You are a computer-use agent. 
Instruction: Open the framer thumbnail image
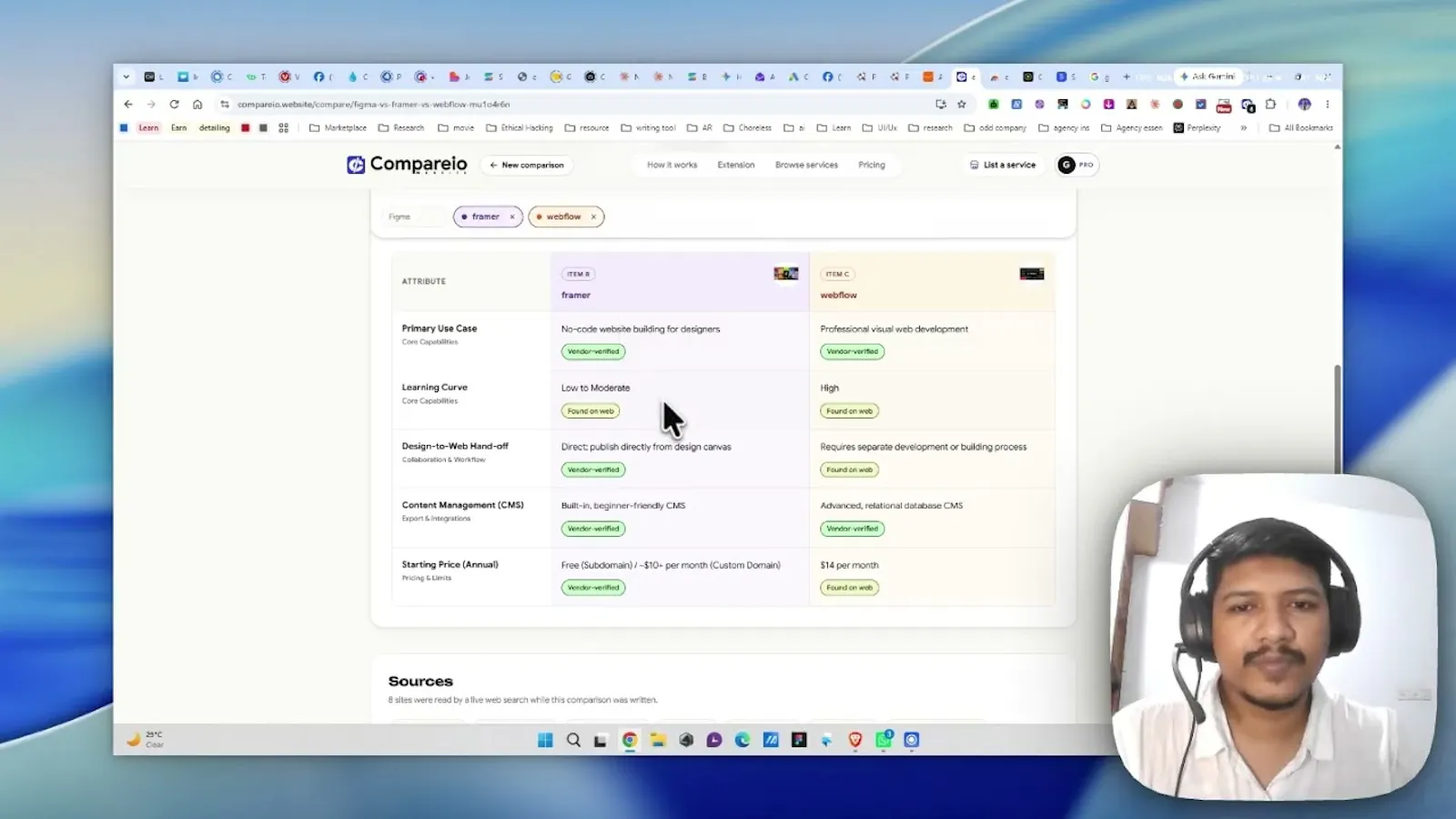tap(786, 274)
